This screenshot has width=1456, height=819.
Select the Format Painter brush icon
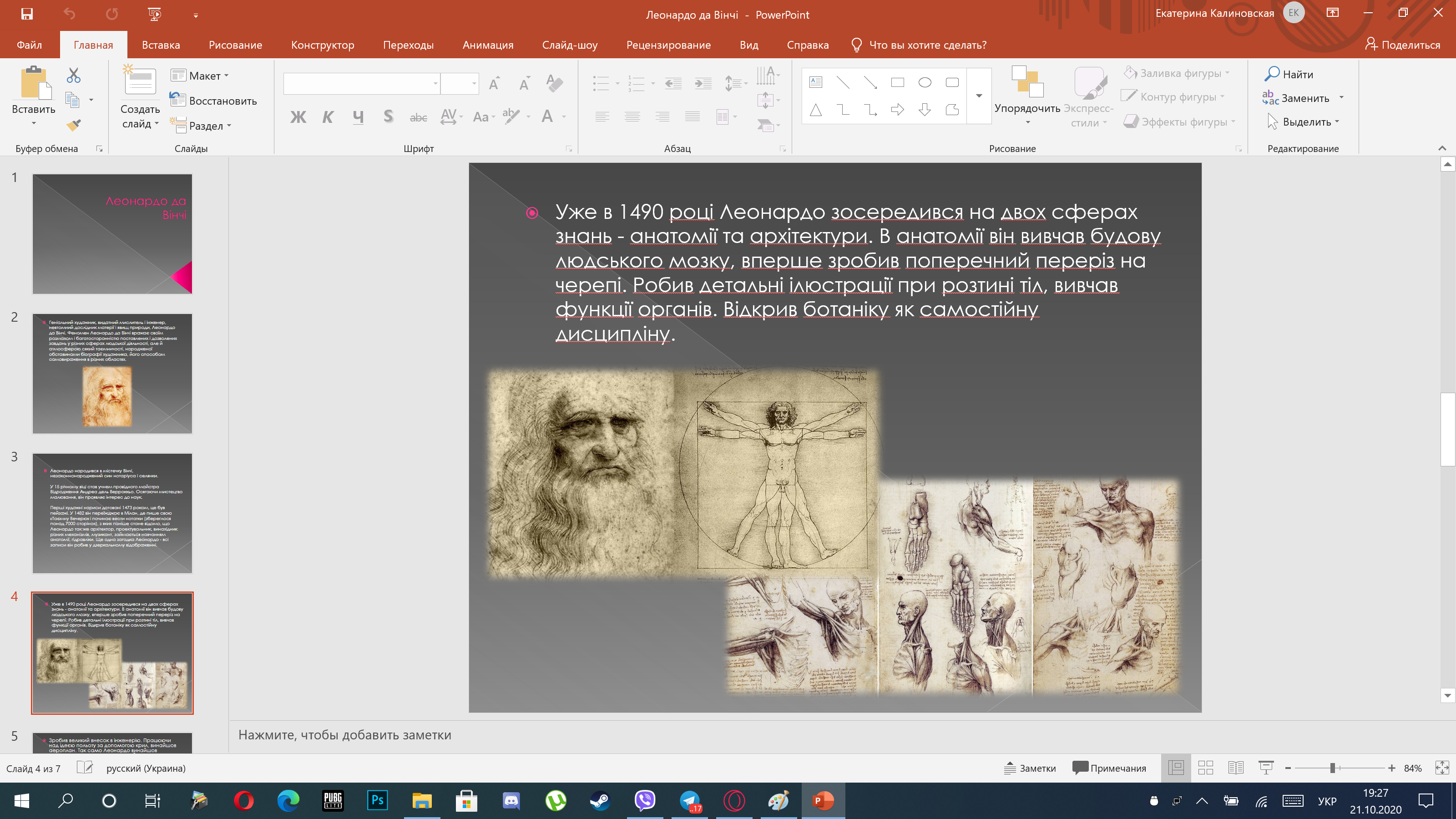(x=73, y=125)
